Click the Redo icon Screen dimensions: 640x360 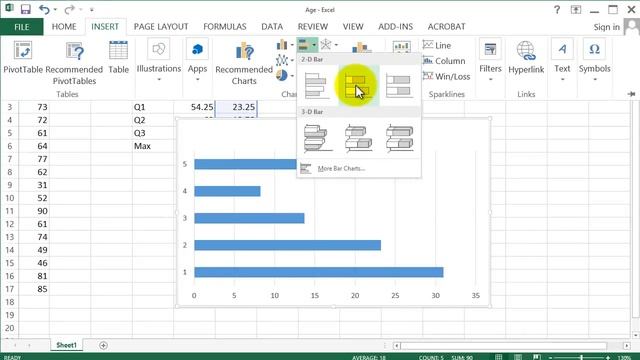[70, 9]
